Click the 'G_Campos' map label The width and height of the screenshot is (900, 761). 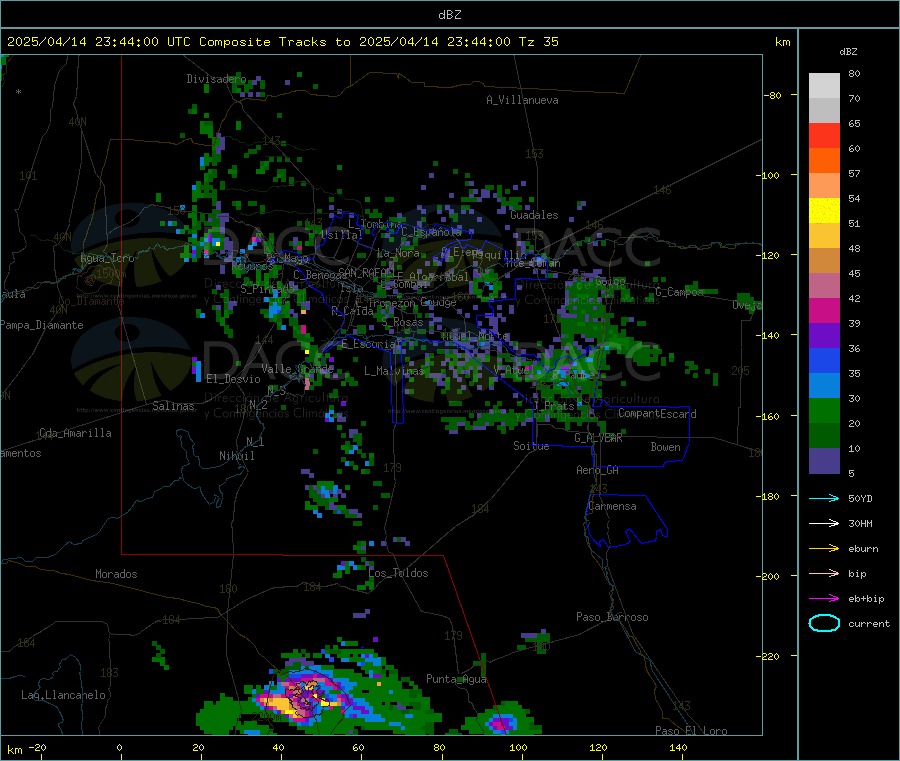[679, 292]
